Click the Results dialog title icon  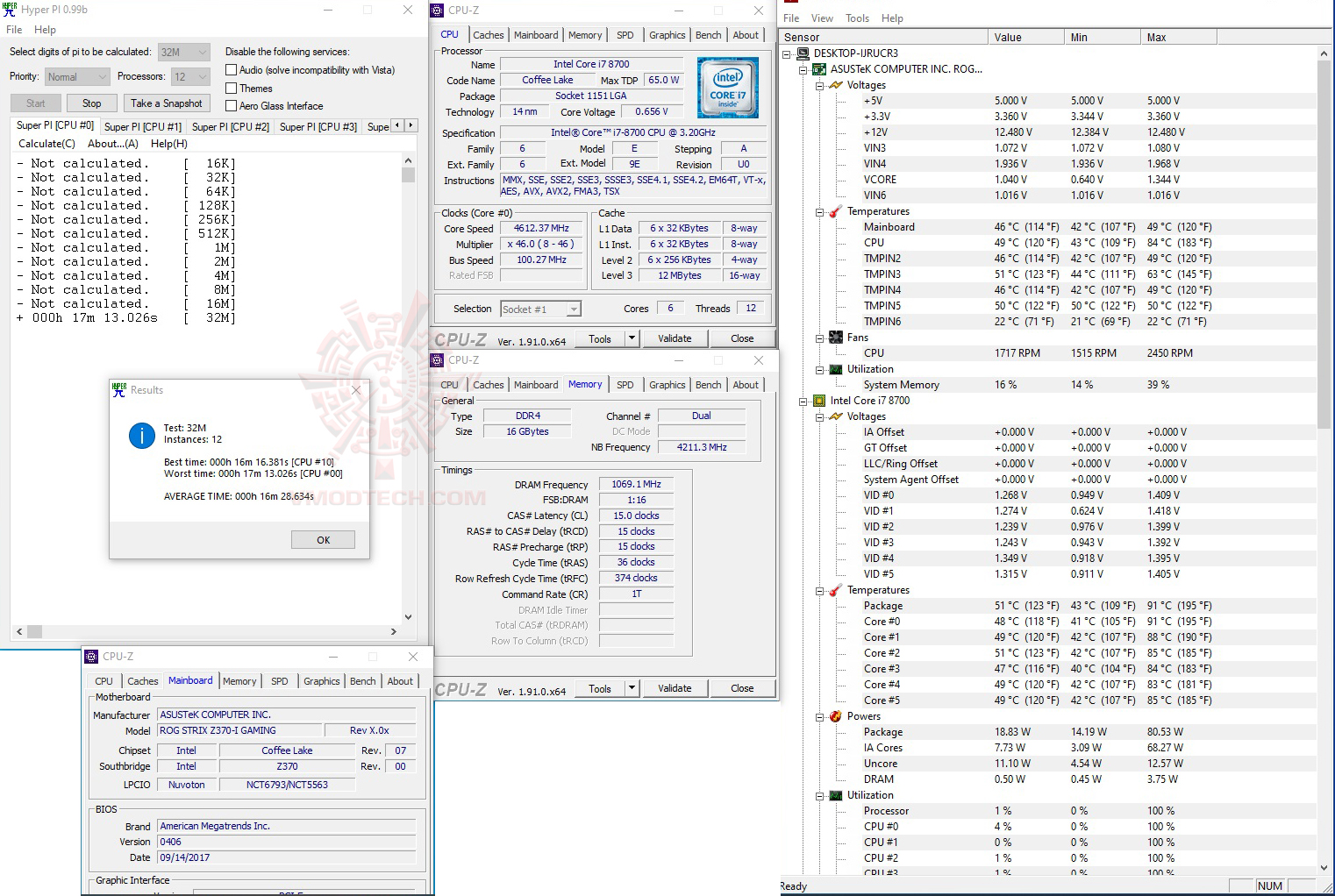tap(119, 390)
